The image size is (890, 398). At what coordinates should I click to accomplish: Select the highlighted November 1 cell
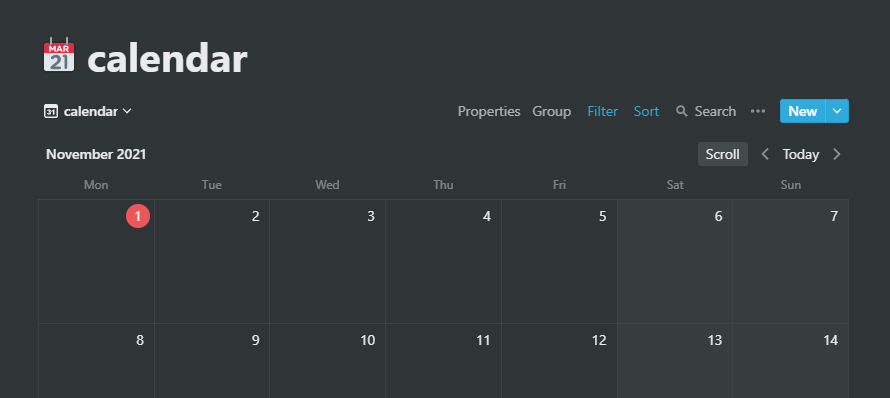pyautogui.click(x=96, y=262)
